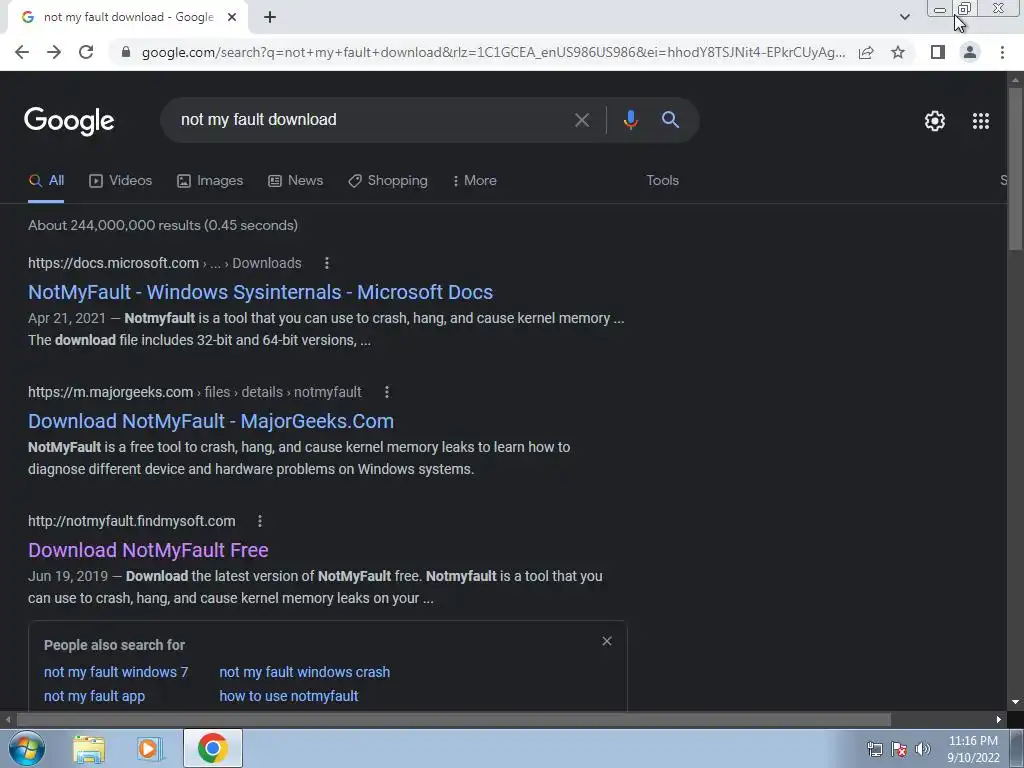
Task: Open Google quick settings gear
Action: tap(935, 121)
